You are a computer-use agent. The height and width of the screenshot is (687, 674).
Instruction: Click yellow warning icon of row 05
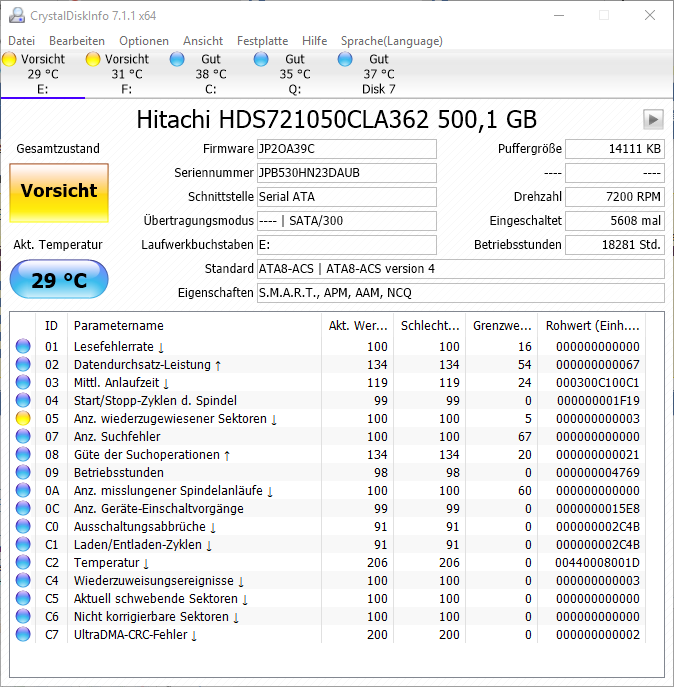tap(23, 418)
